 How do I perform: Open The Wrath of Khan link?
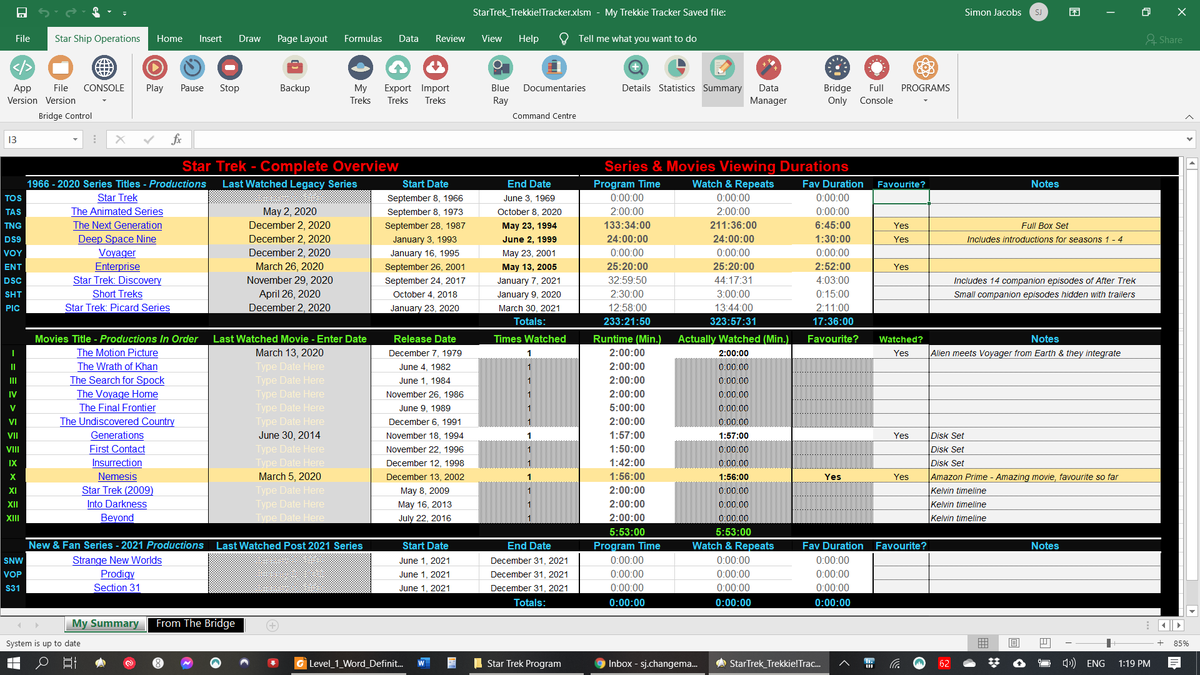click(x=117, y=367)
